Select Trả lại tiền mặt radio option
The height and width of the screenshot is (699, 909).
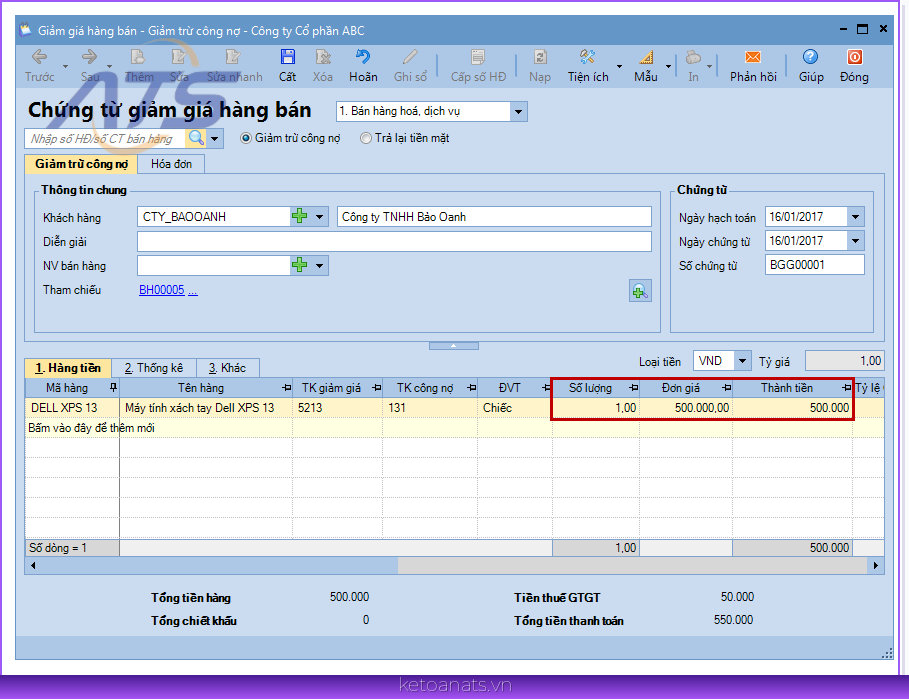click(x=366, y=139)
